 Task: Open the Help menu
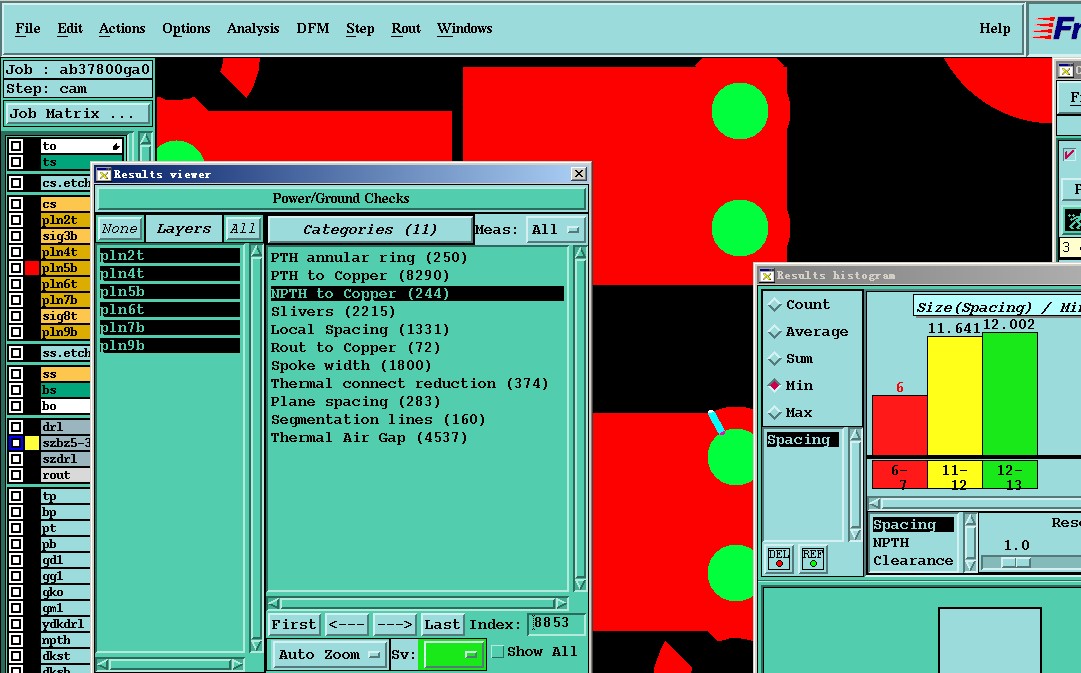tap(995, 28)
